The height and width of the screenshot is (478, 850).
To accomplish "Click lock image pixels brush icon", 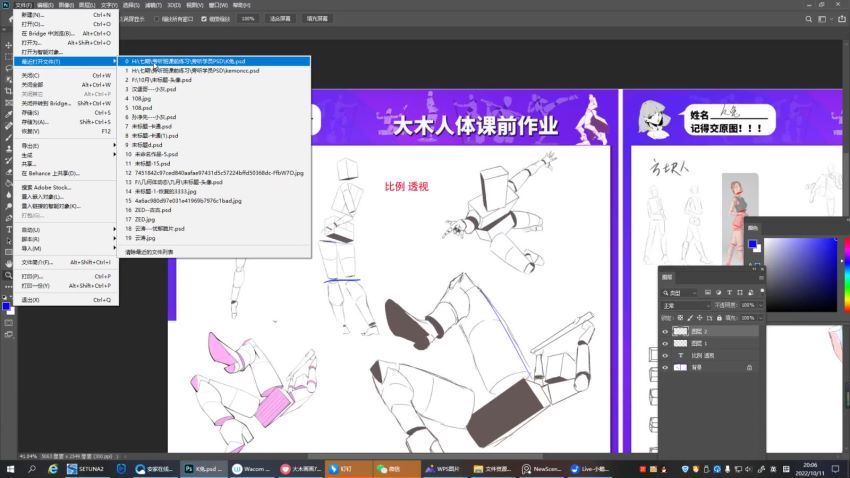I will 690,318.
